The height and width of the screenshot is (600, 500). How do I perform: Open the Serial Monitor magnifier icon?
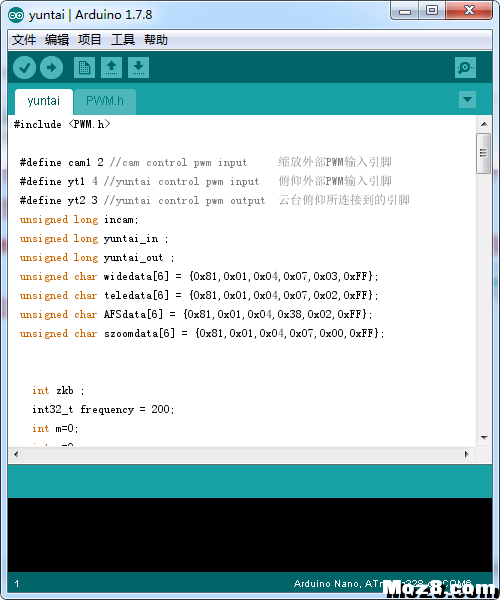click(x=465, y=68)
